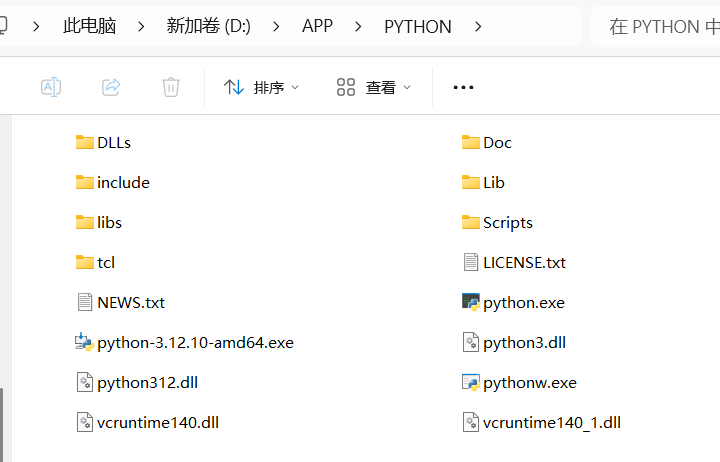Select the python312.dll file icon
Viewport: 720px width, 462px height.
(x=84, y=383)
